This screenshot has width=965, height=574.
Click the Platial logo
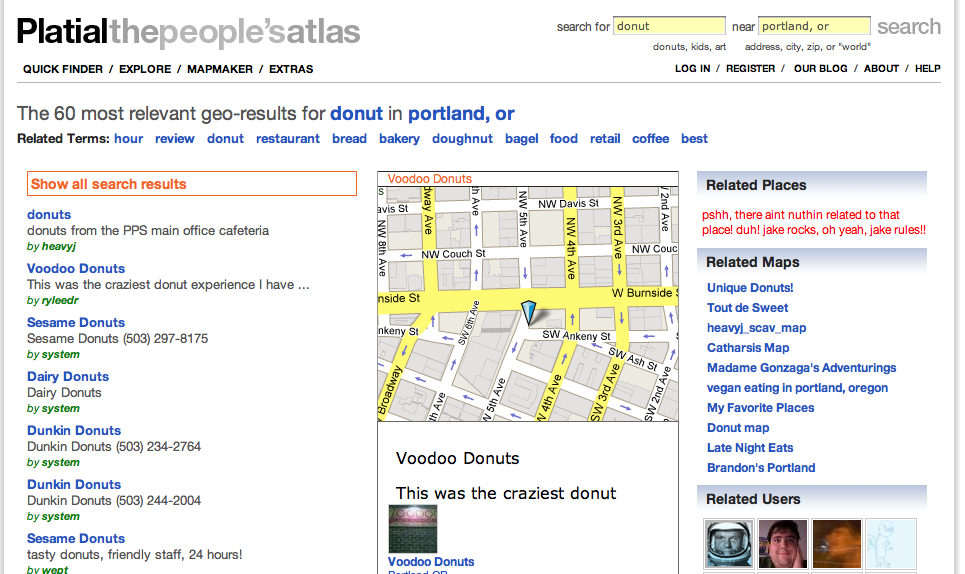point(188,31)
